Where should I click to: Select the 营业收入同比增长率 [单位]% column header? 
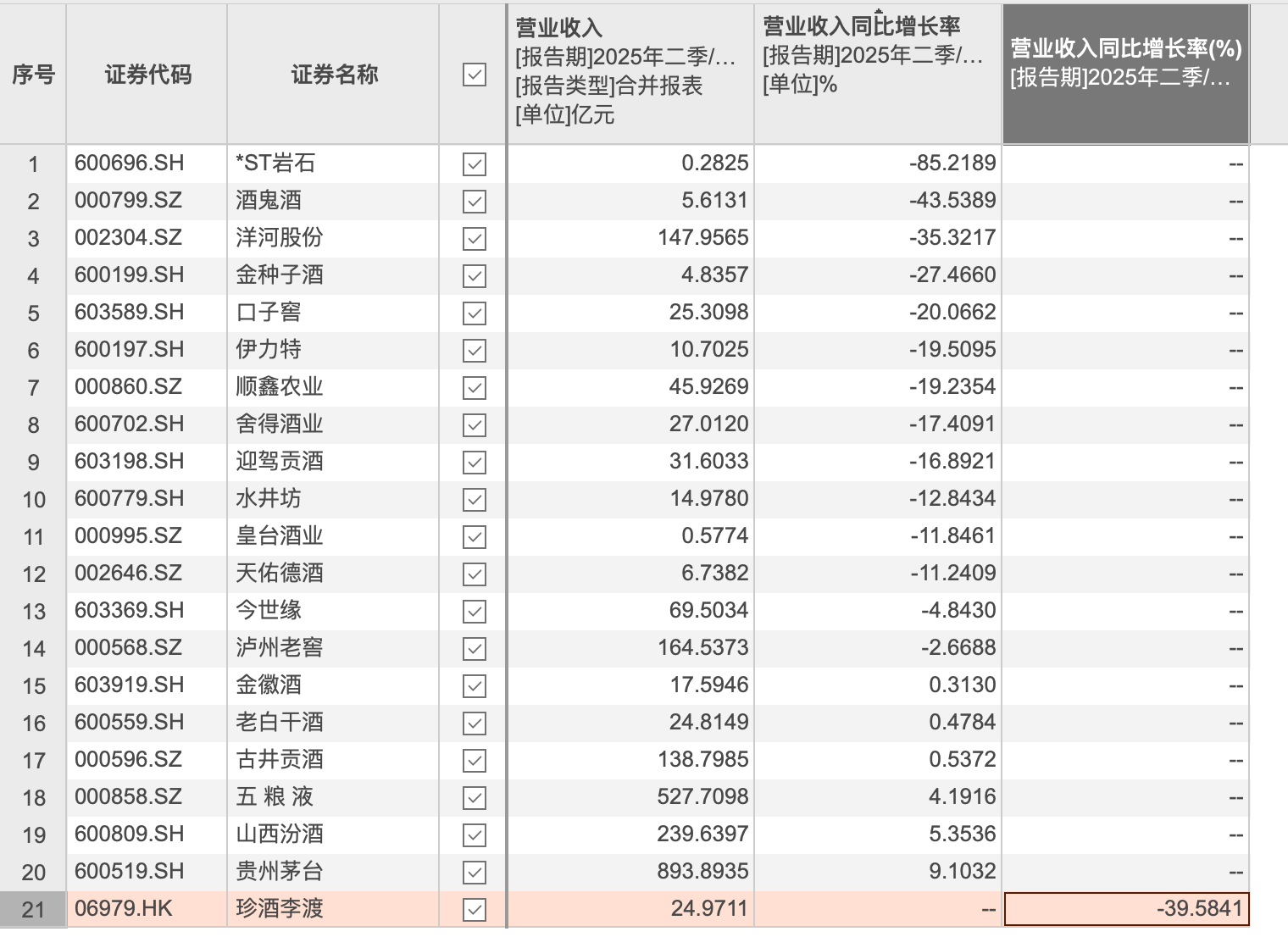877,73
